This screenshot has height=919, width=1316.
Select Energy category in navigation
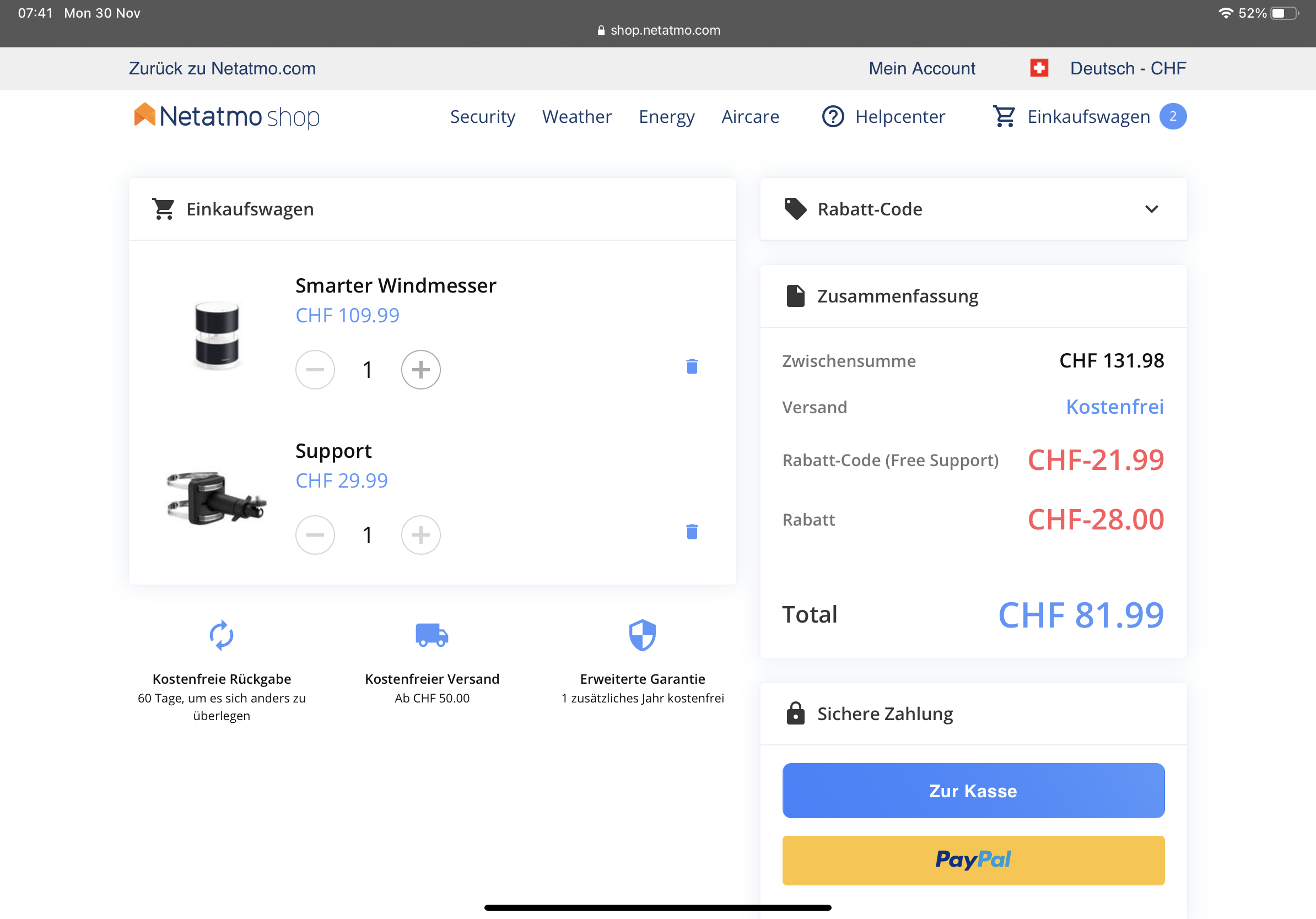point(666,116)
